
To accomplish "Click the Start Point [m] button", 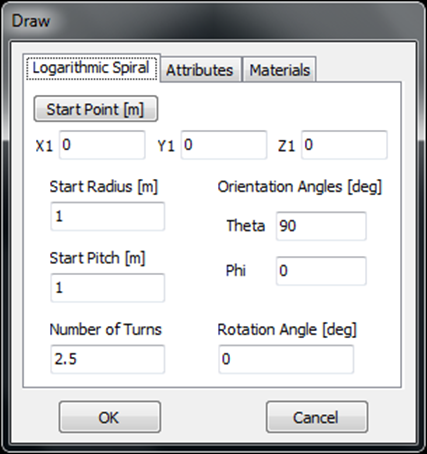I will [96, 109].
